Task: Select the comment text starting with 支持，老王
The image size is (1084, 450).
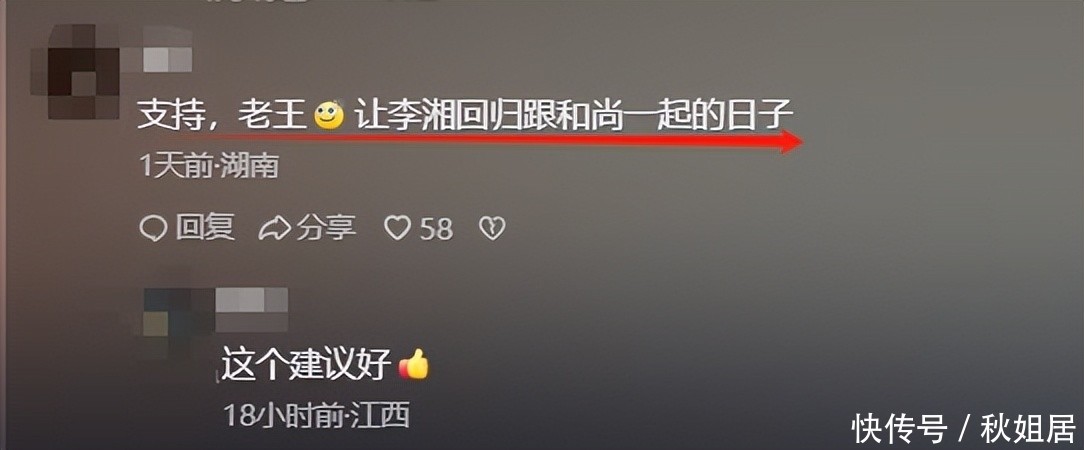Action: click(x=464, y=115)
